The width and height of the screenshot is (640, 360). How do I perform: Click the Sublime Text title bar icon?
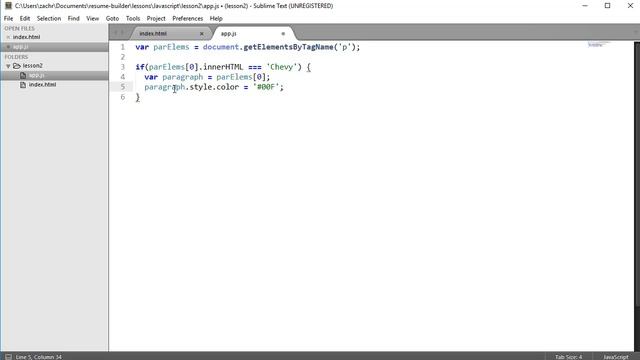pyautogui.click(x=8, y=6)
